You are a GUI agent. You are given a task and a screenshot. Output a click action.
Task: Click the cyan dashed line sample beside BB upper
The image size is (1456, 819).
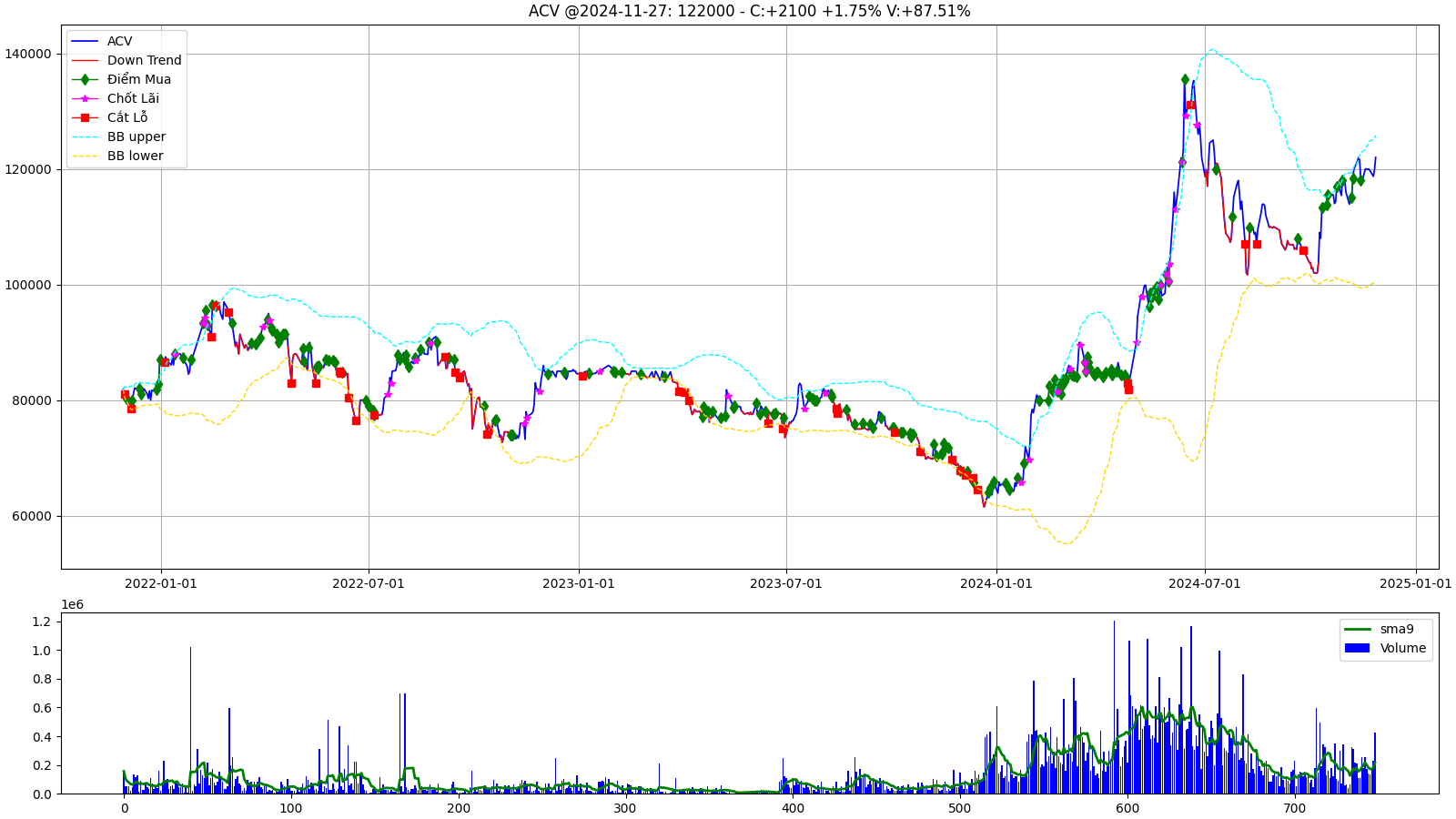tap(85, 136)
